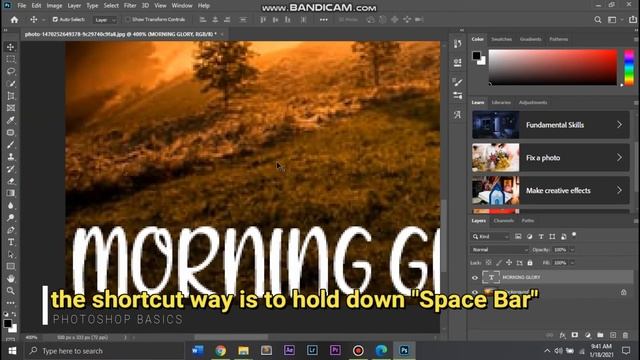The image size is (640, 360).
Task: Open Google Chrome from the taskbar
Action: [x=220, y=351]
